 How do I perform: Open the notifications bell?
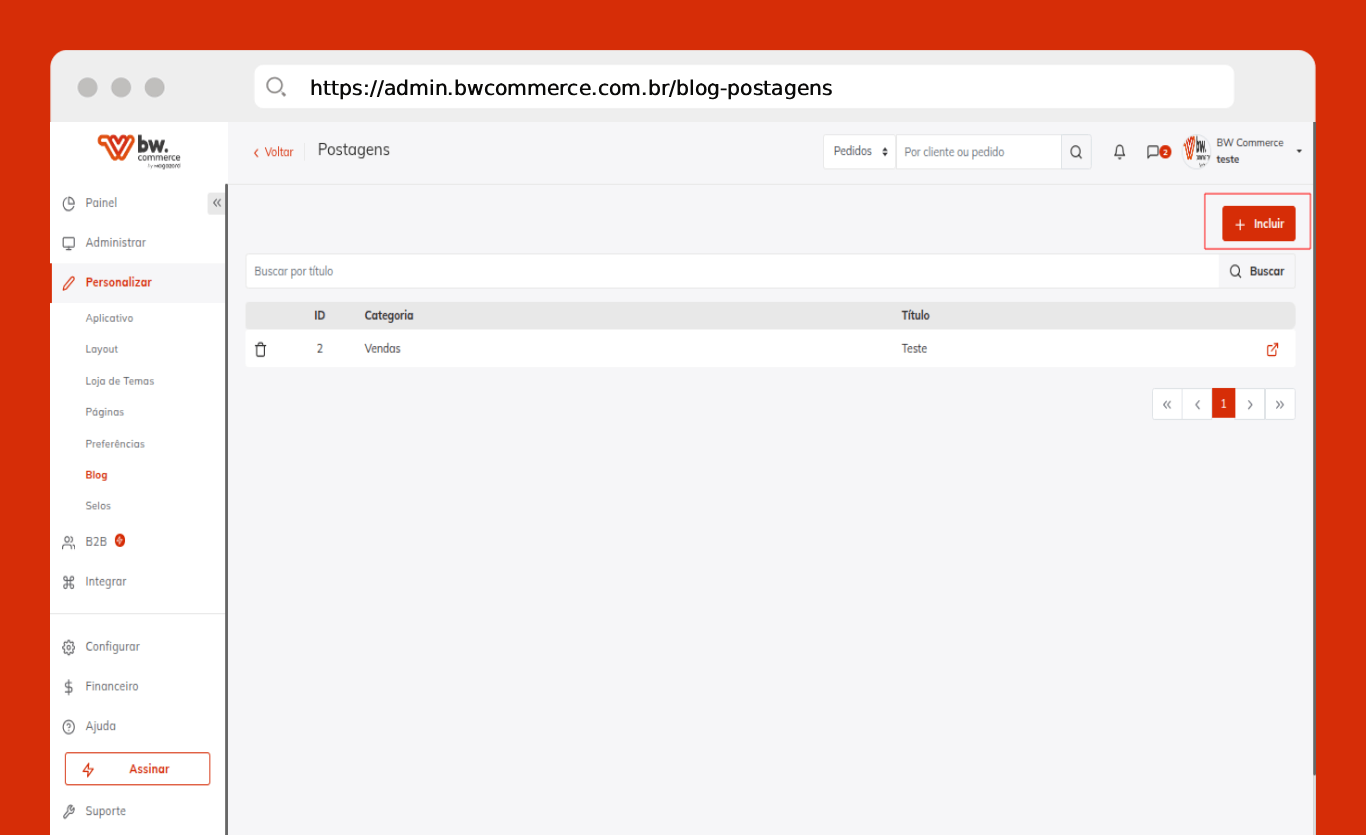click(1120, 152)
